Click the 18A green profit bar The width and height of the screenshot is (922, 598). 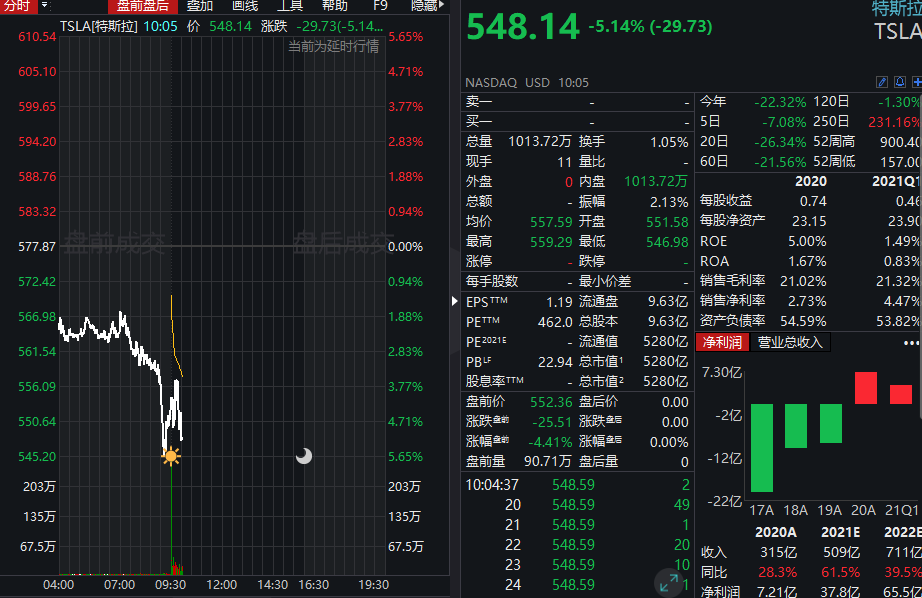(796, 426)
